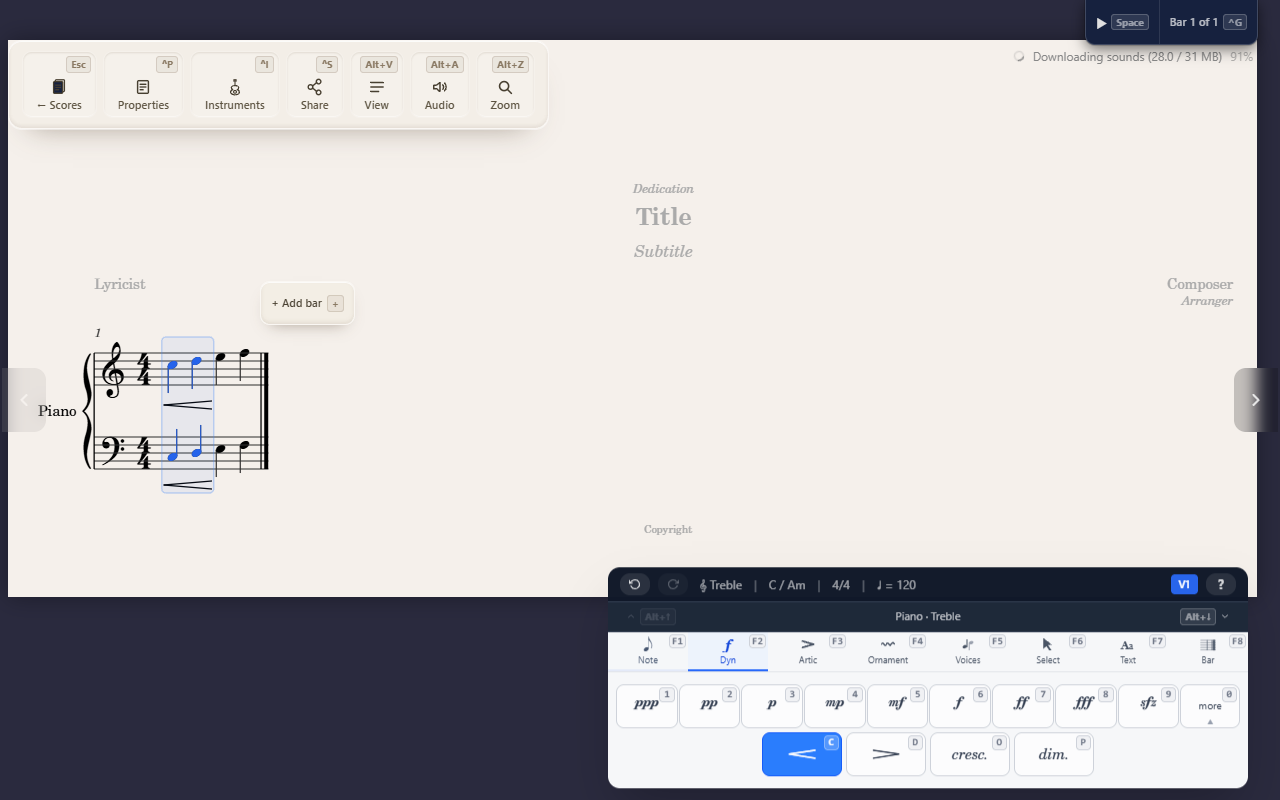Viewport: 1280px width, 800px height.
Task: Click the sound download progress status
Action: [x=1133, y=57]
